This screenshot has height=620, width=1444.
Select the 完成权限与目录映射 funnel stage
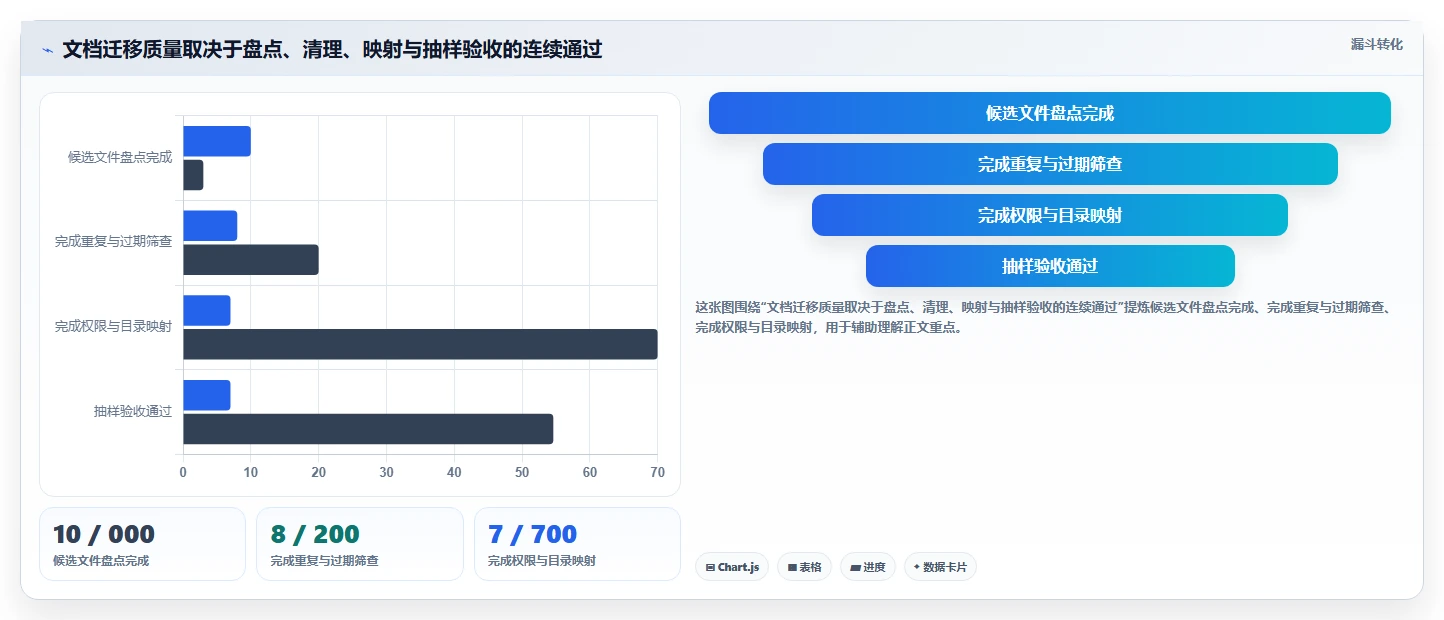coord(1049,215)
